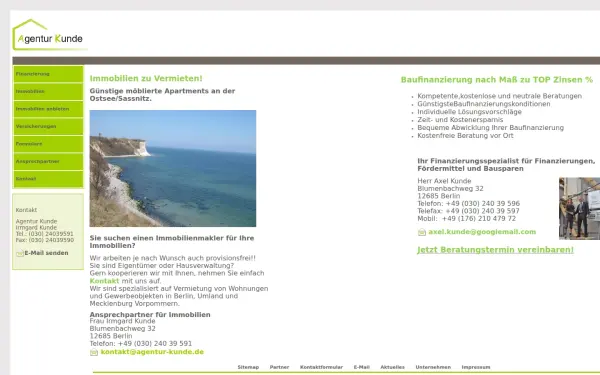Open the Sitemap footer link
Viewport: 600px width, 375px height.
click(x=248, y=367)
